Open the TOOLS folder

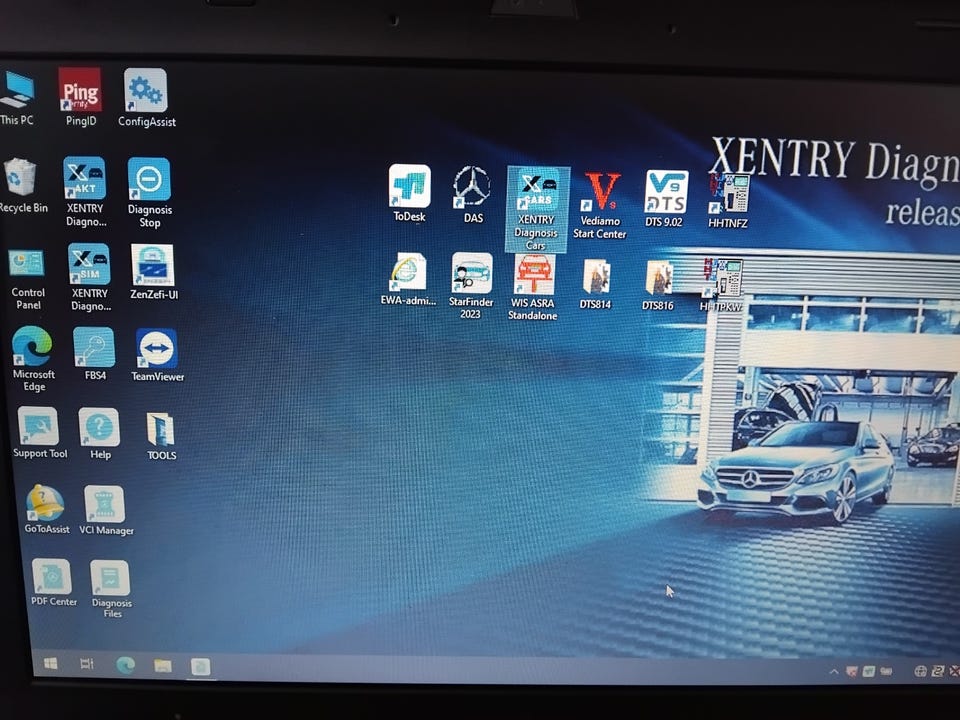pyautogui.click(x=161, y=436)
